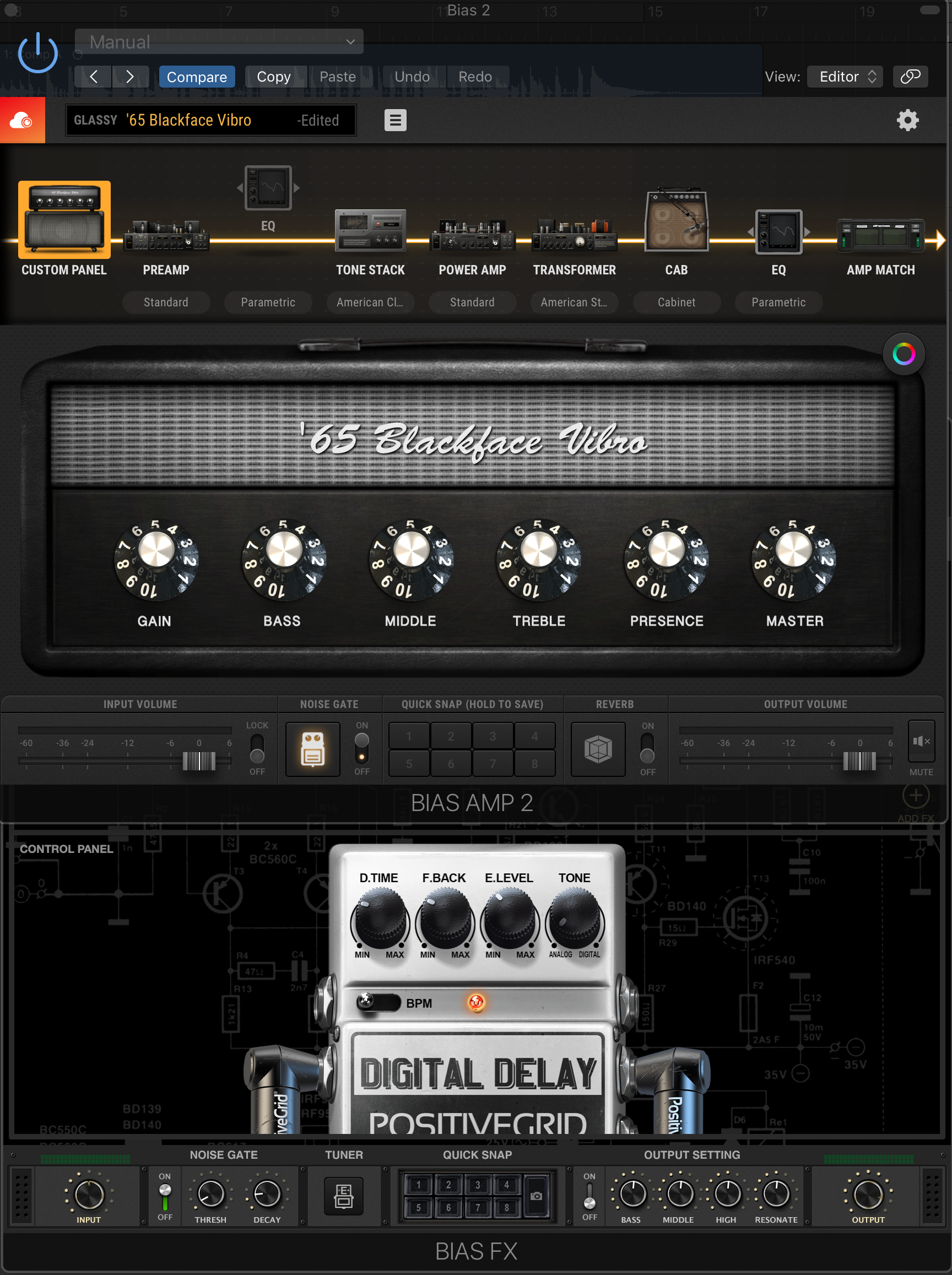Toggle the BIAS FX output setting switch
The height and width of the screenshot is (1275, 952).
[589, 1197]
